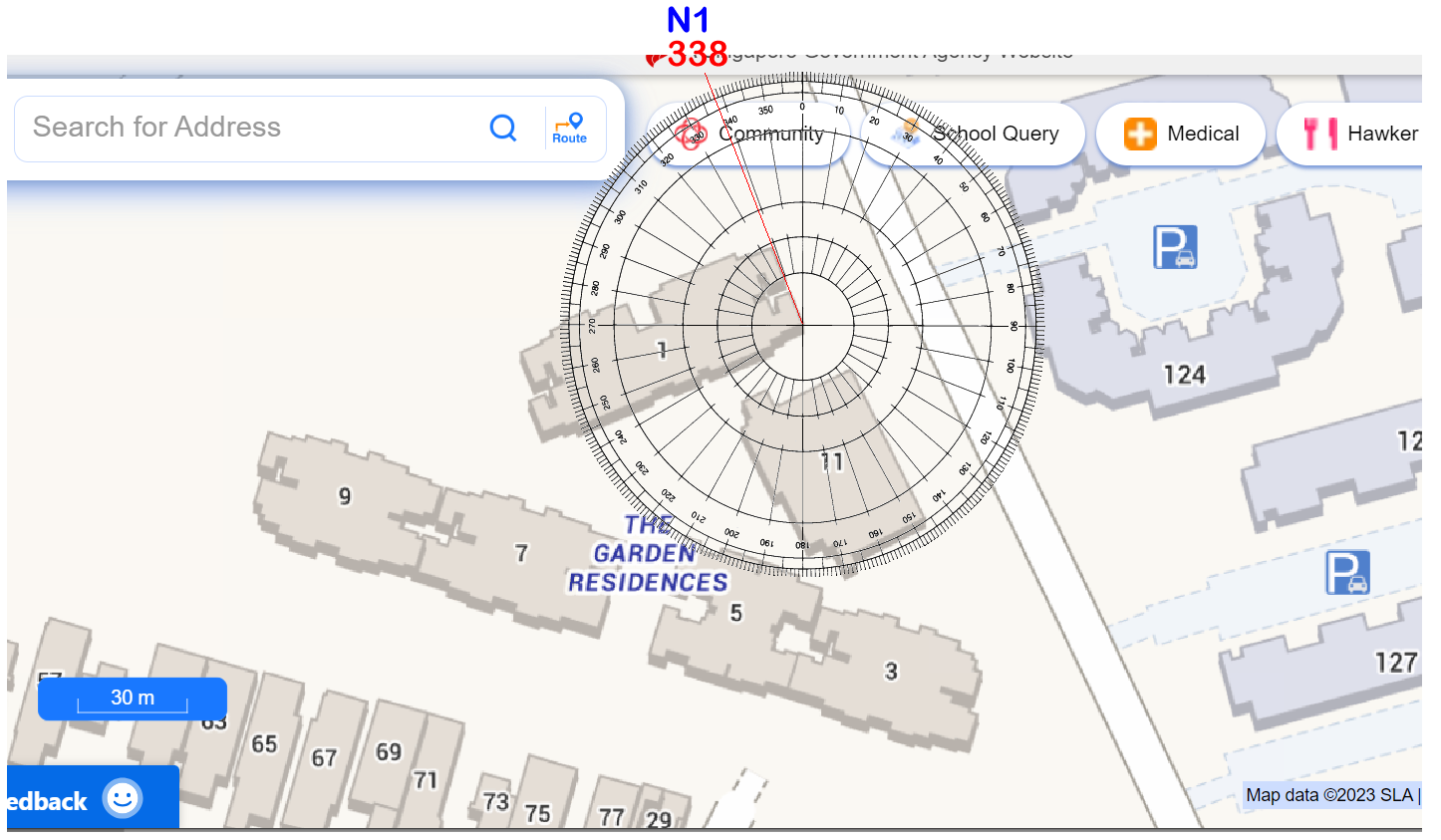Open the Route directions tool

(x=570, y=129)
